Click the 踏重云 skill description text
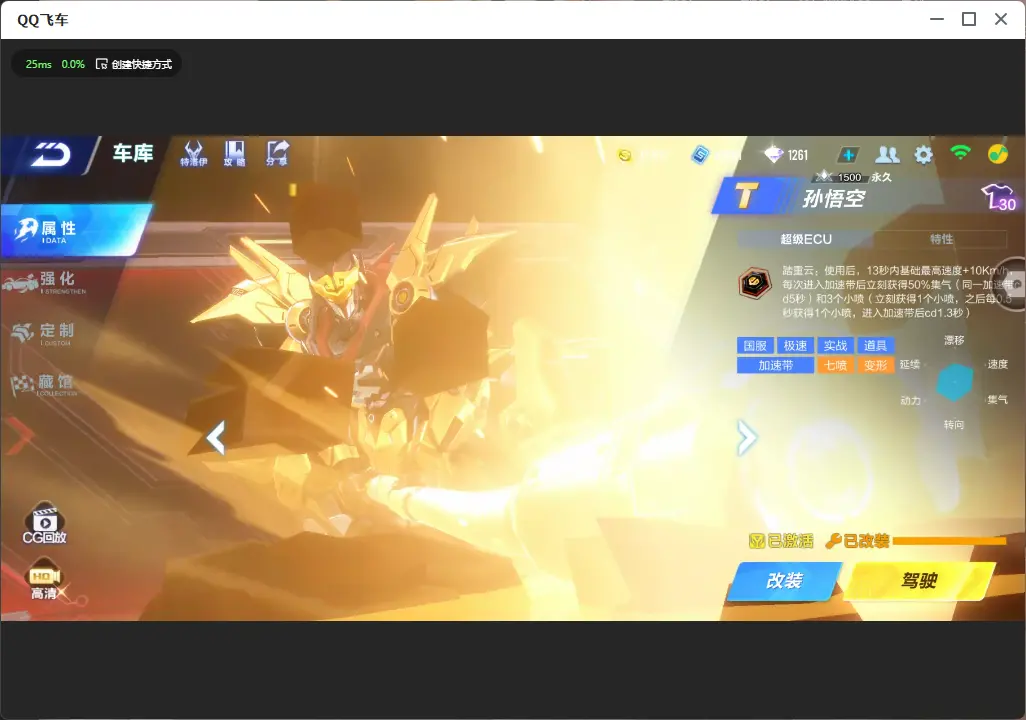 click(896, 291)
